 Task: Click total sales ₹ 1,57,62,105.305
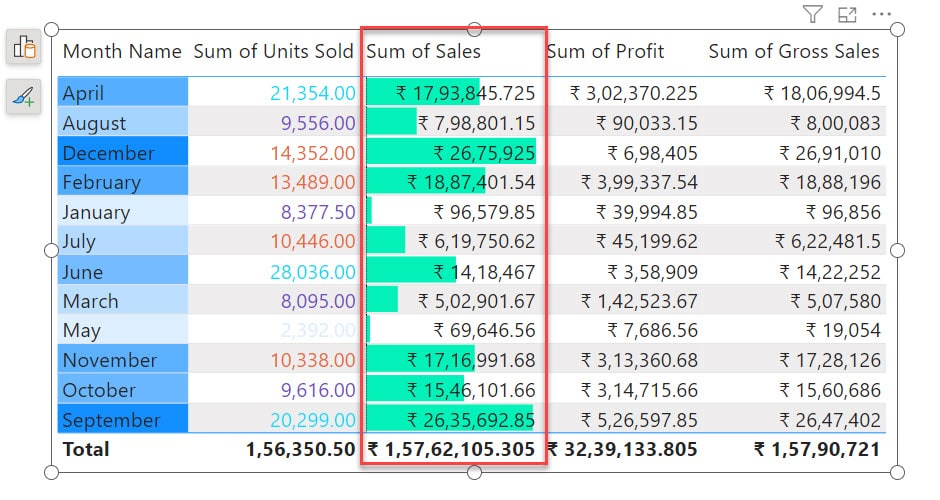click(451, 449)
